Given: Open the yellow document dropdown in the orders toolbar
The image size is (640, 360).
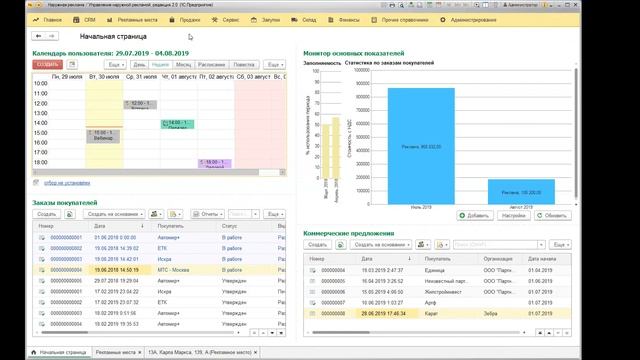Looking at the screenshot, I should pos(175,214).
